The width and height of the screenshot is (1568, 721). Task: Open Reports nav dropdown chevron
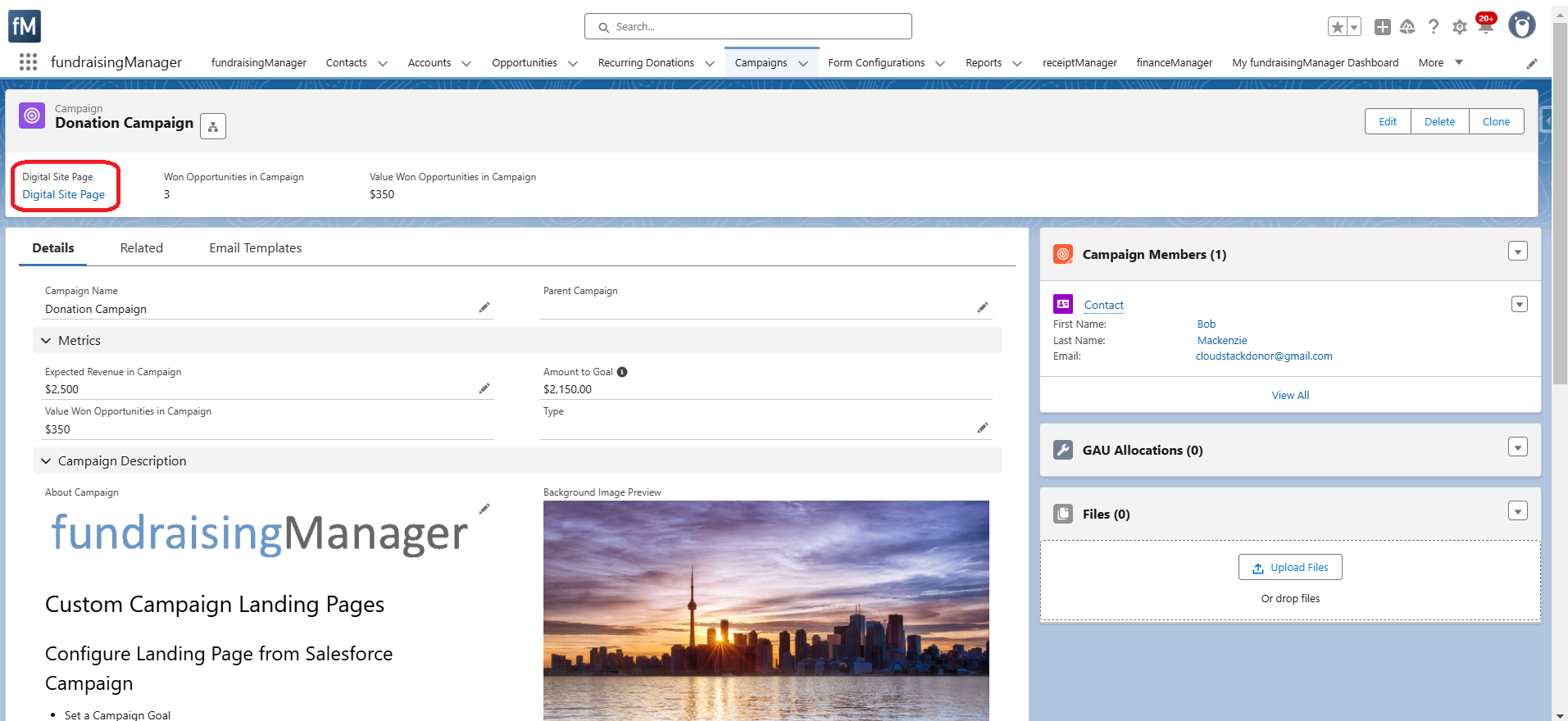(x=1016, y=63)
